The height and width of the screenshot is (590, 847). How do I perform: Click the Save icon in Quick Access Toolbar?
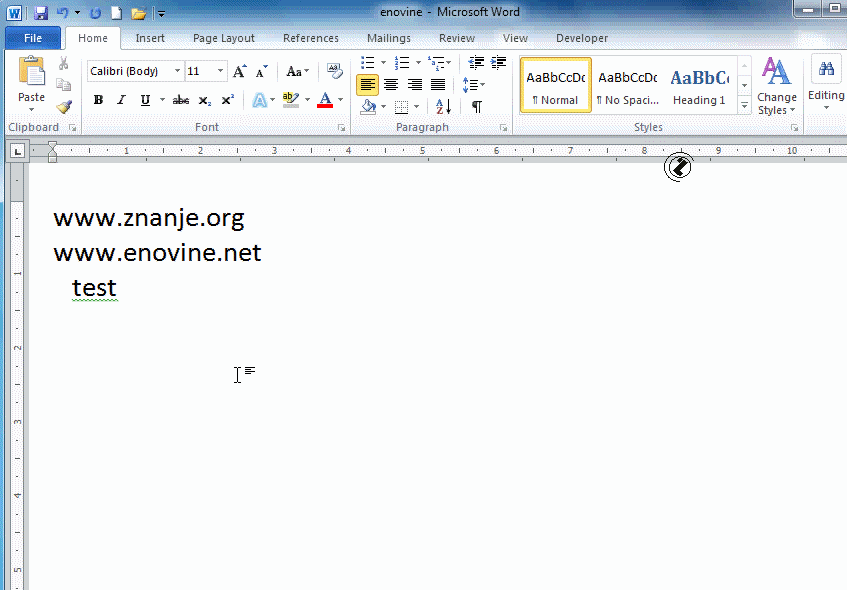pos(41,13)
